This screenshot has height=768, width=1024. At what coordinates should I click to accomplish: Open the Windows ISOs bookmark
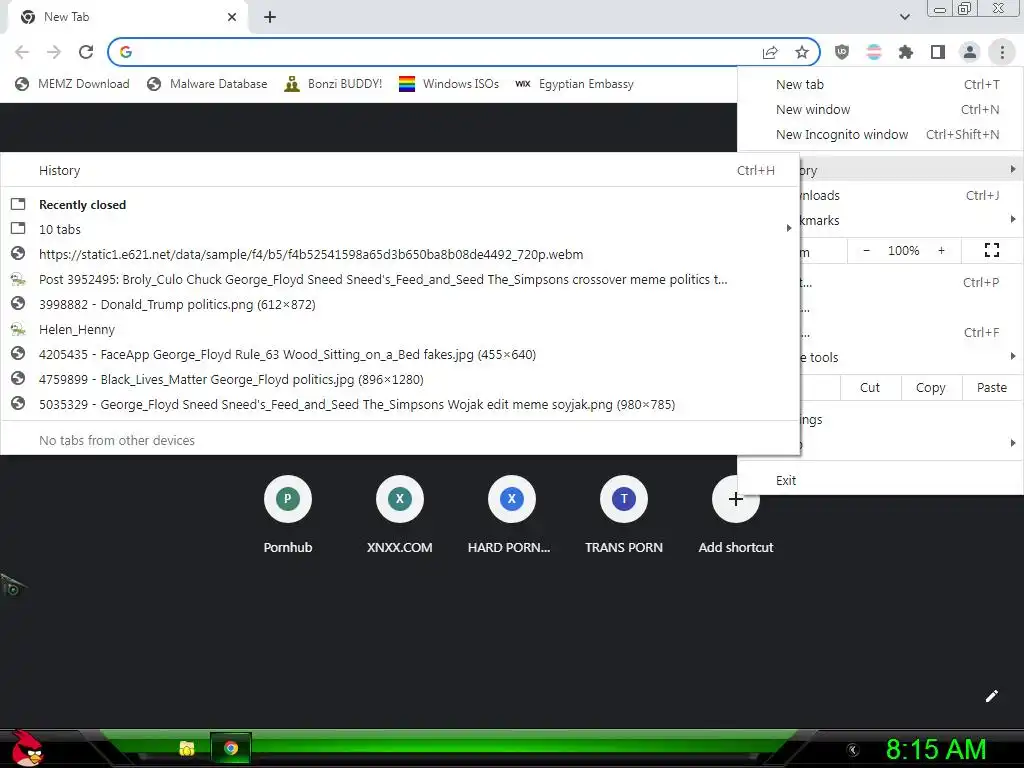pos(449,84)
